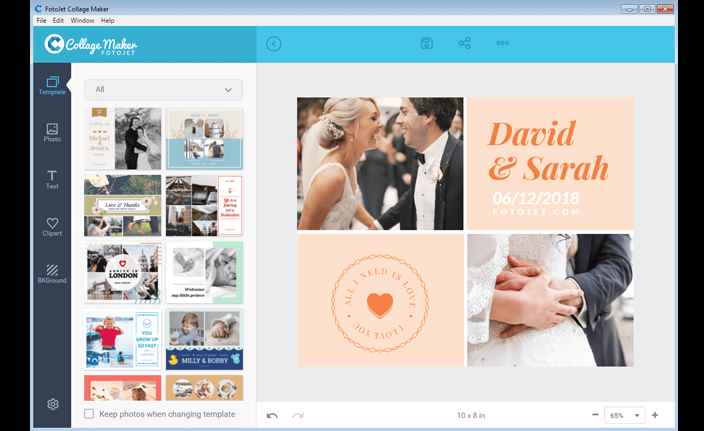Save the collage using the save icon
Viewport: 704px width, 431px height.
tap(427, 43)
